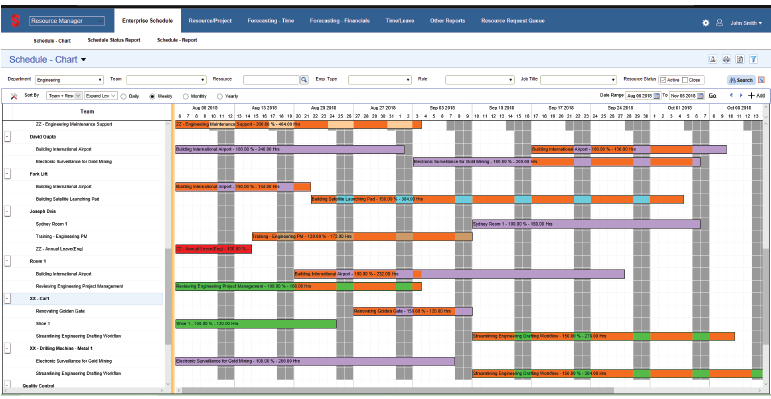Click the Resource search input field
Screen dimensions: 771x399
tap(271, 80)
